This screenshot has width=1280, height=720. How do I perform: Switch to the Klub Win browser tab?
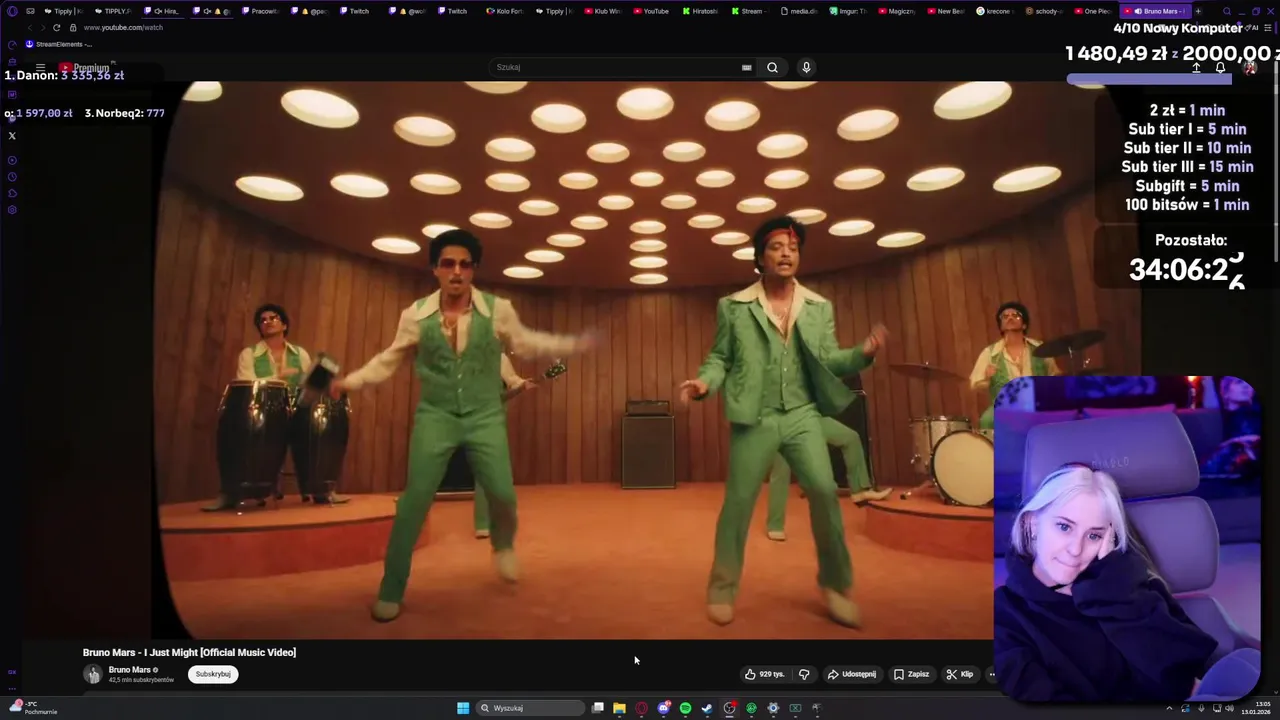[x=602, y=11]
